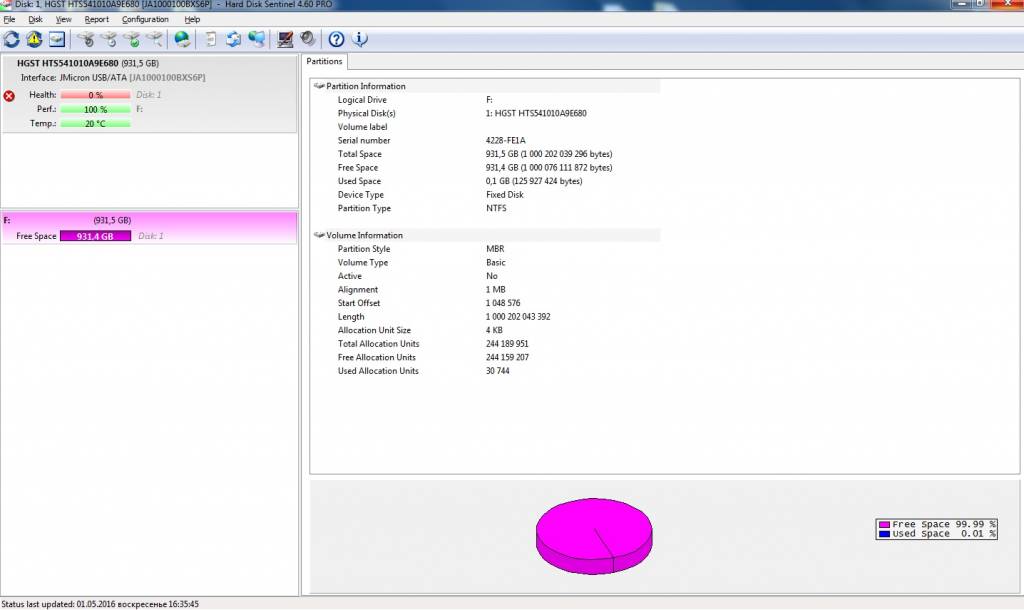Screen dimensions: 1024x610
Task: Click the green Perf. 100 % bar
Action: click(x=95, y=110)
